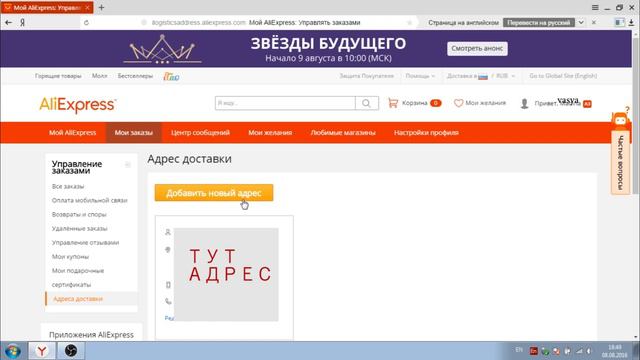640x360 pixels.
Task: Reload the page with the refresh icon
Action: coord(86,23)
